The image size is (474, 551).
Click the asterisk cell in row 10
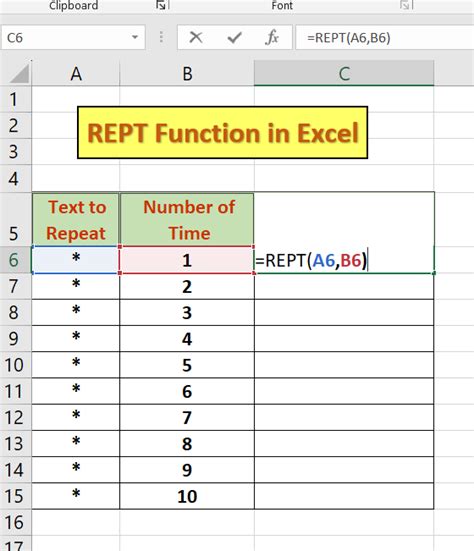[76, 365]
